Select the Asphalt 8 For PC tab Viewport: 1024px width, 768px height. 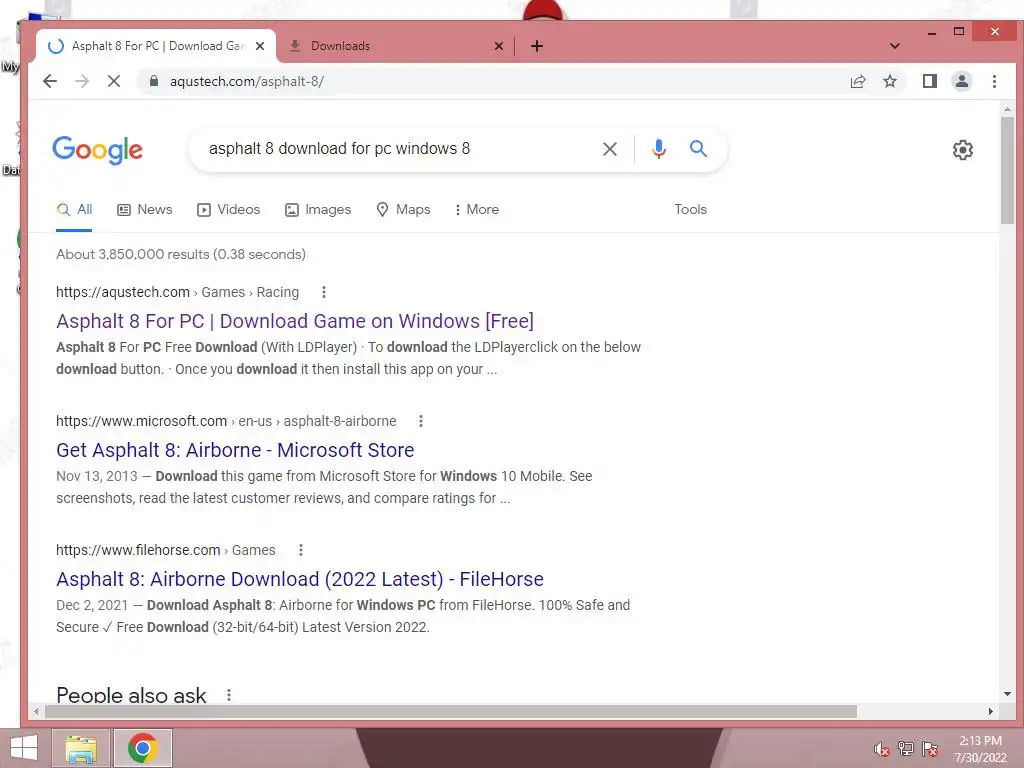pos(156,46)
